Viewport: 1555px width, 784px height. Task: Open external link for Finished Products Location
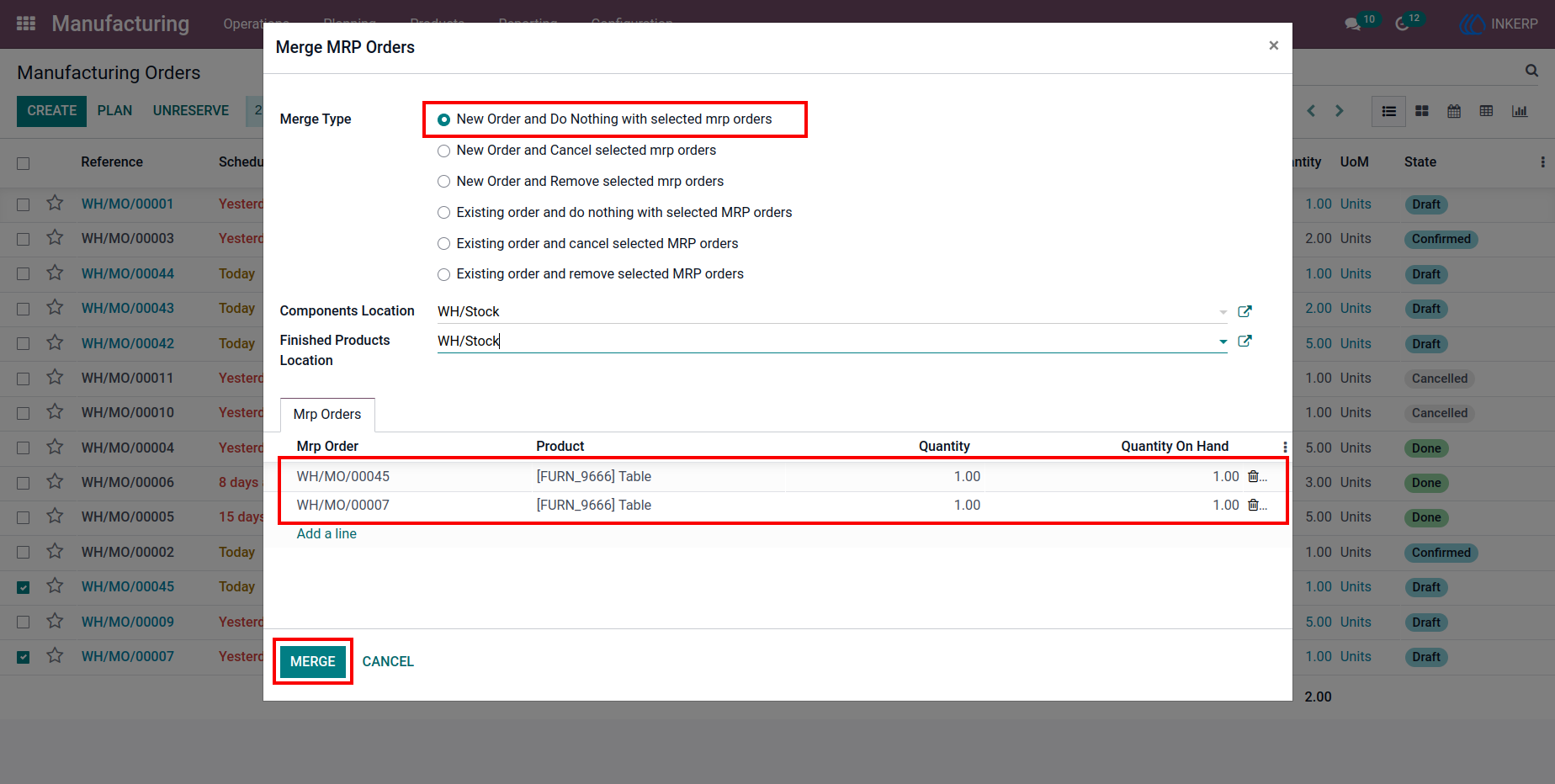pos(1245,341)
